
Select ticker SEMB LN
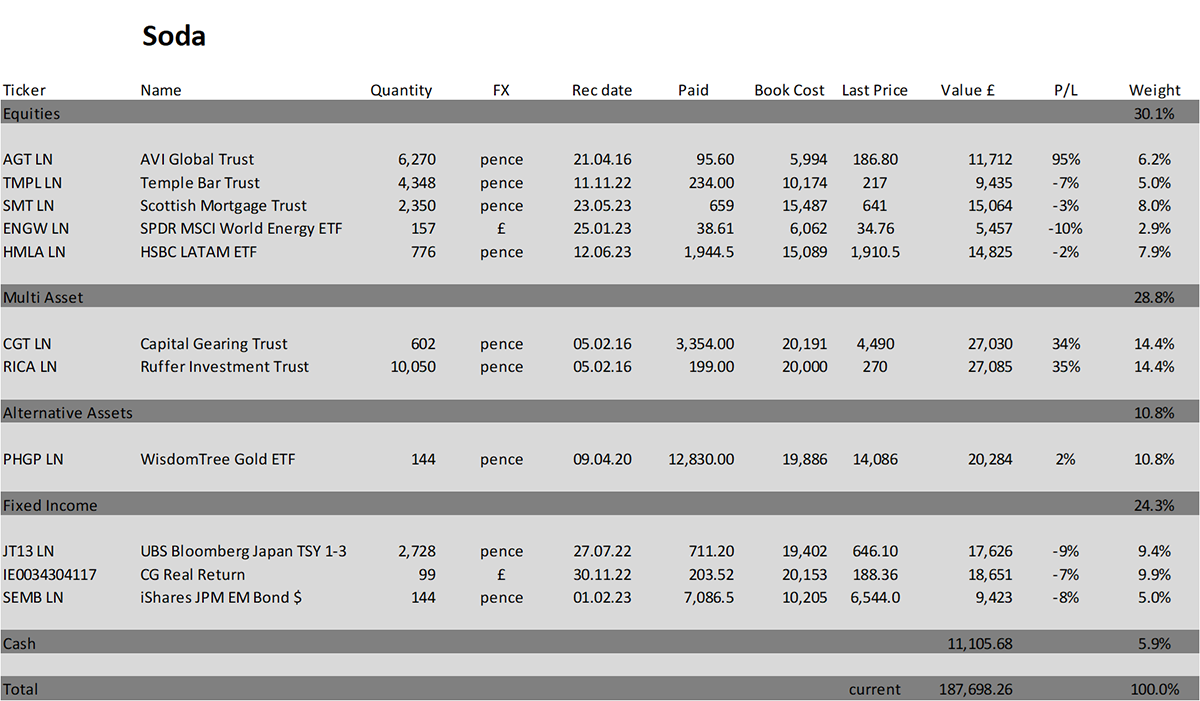[33, 597]
